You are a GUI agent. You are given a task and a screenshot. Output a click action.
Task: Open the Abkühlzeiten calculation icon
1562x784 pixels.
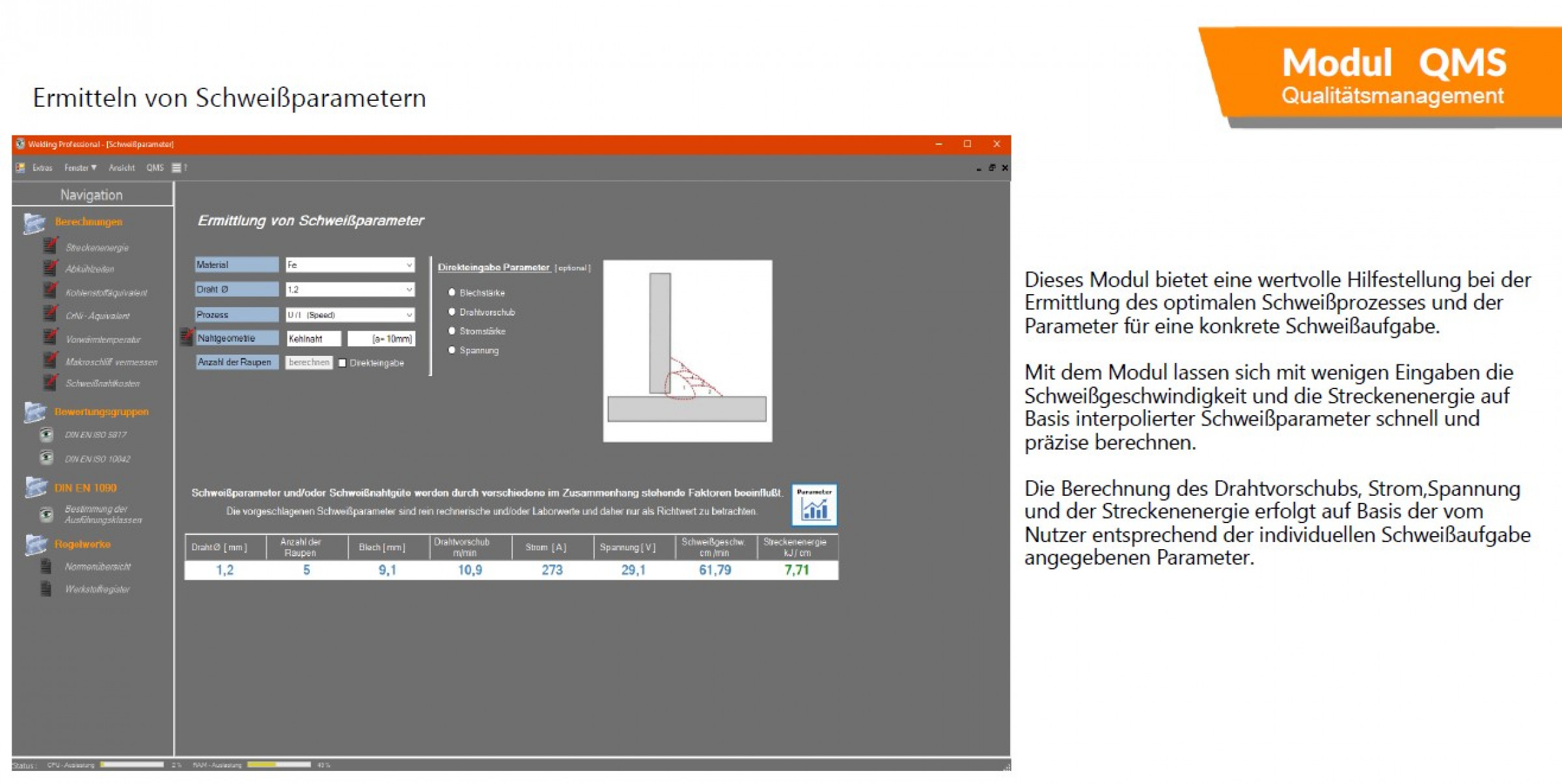pyautogui.click(x=50, y=268)
